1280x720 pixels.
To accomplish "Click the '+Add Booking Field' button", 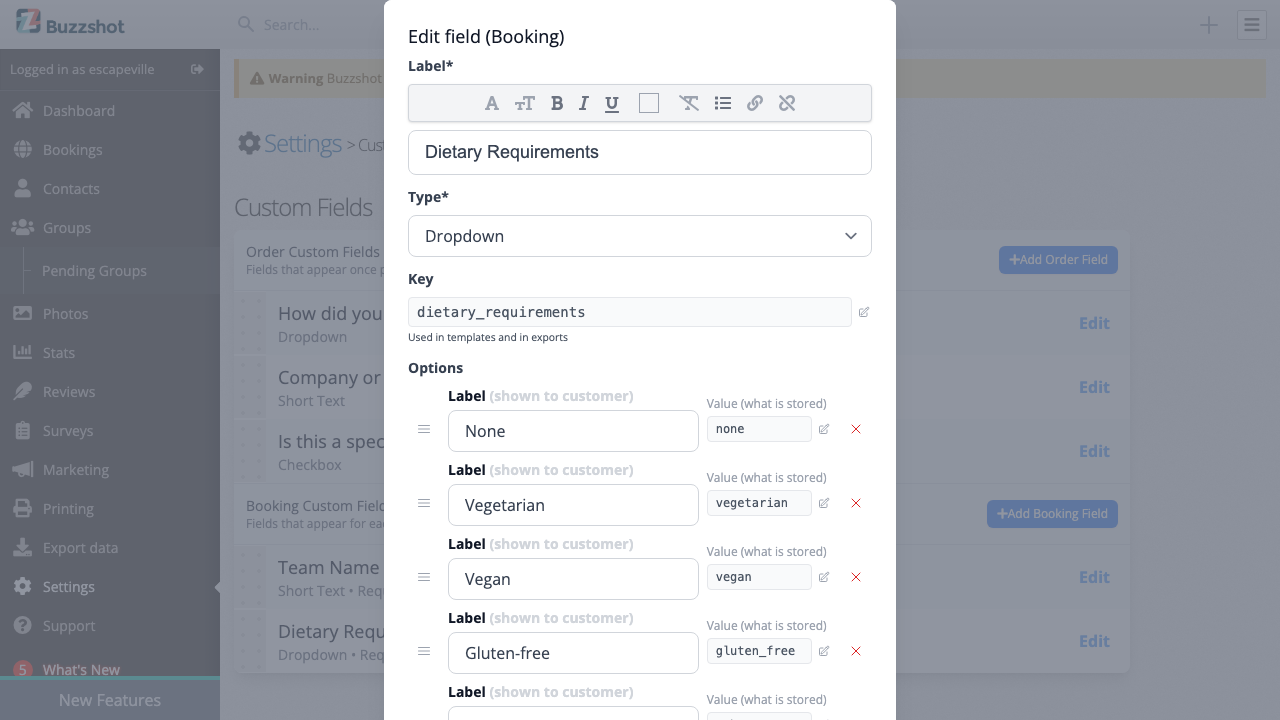I will tap(1052, 514).
